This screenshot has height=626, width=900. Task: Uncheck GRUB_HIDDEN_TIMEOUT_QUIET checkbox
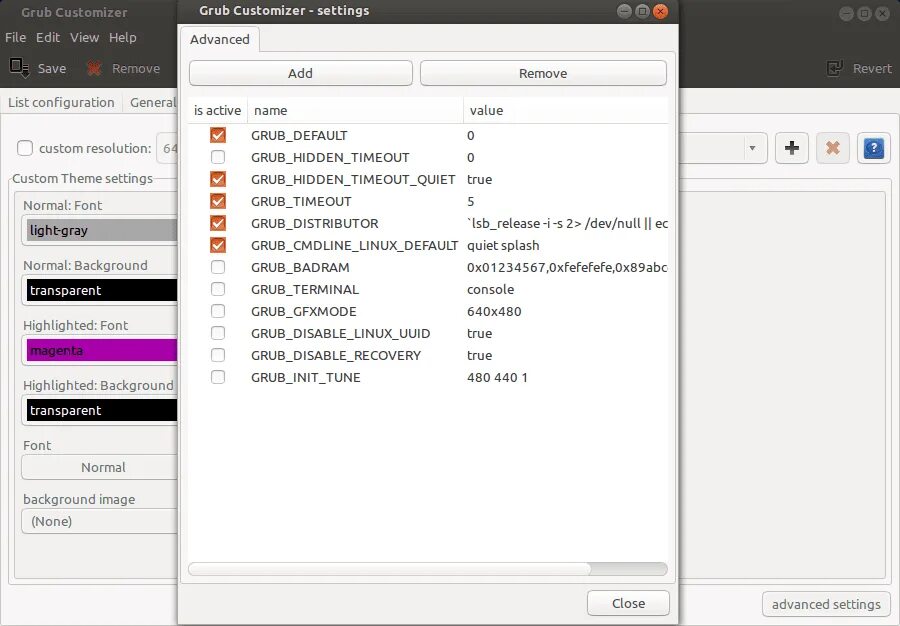(x=218, y=179)
